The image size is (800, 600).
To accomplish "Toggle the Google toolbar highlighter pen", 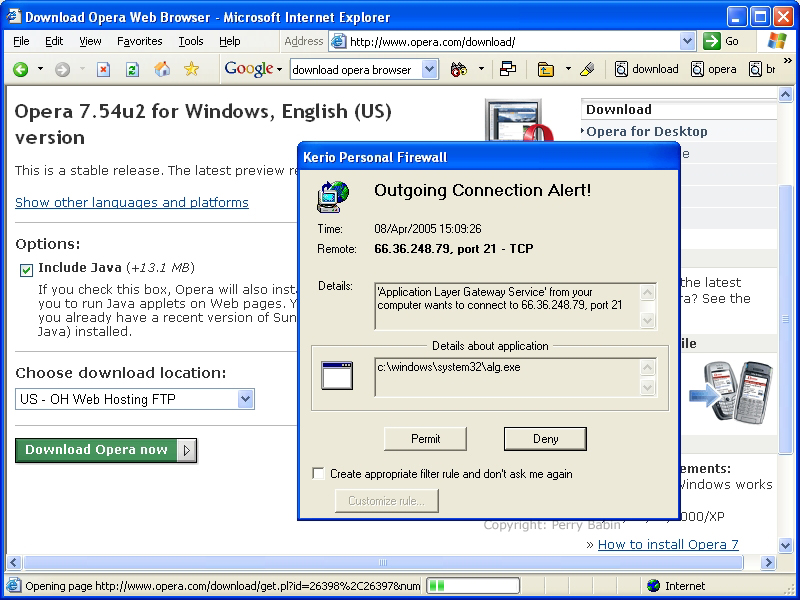I will click(587, 69).
